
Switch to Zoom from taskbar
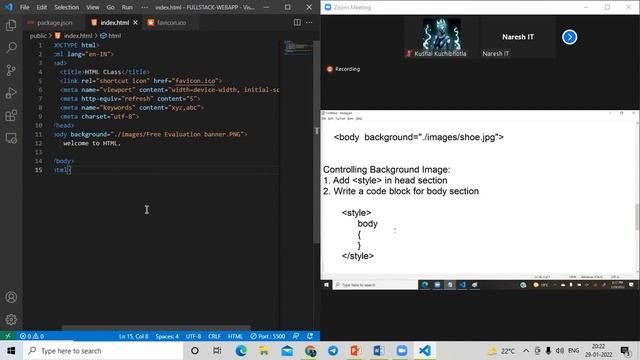pos(402,351)
